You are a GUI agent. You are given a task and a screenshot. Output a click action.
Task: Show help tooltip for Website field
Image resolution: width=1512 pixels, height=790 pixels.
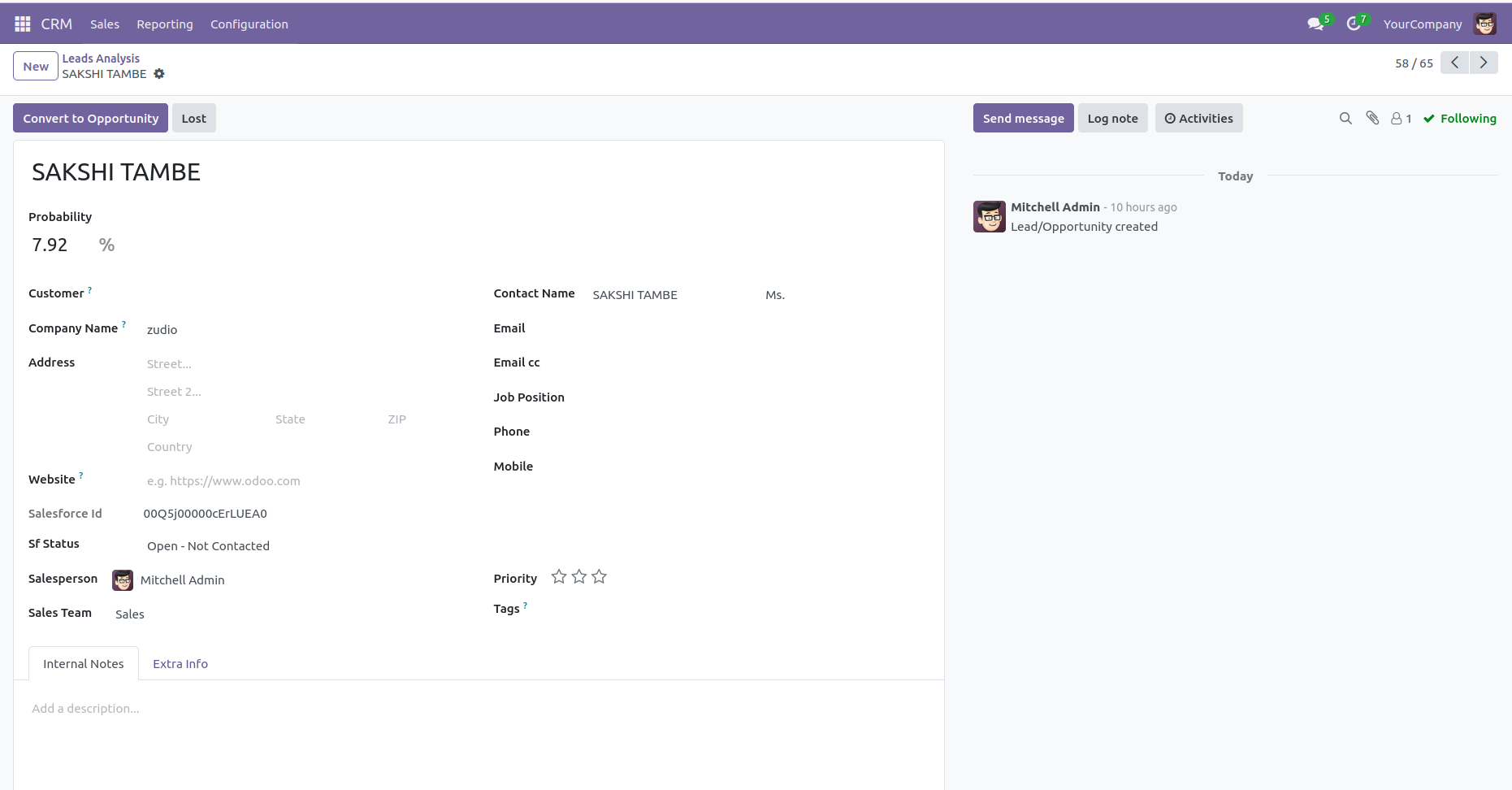(x=80, y=475)
